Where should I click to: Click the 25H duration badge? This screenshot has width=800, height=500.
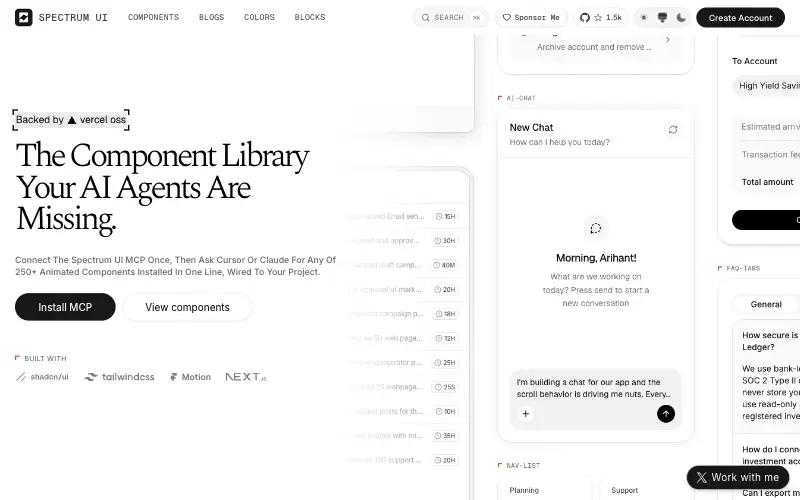click(x=445, y=363)
